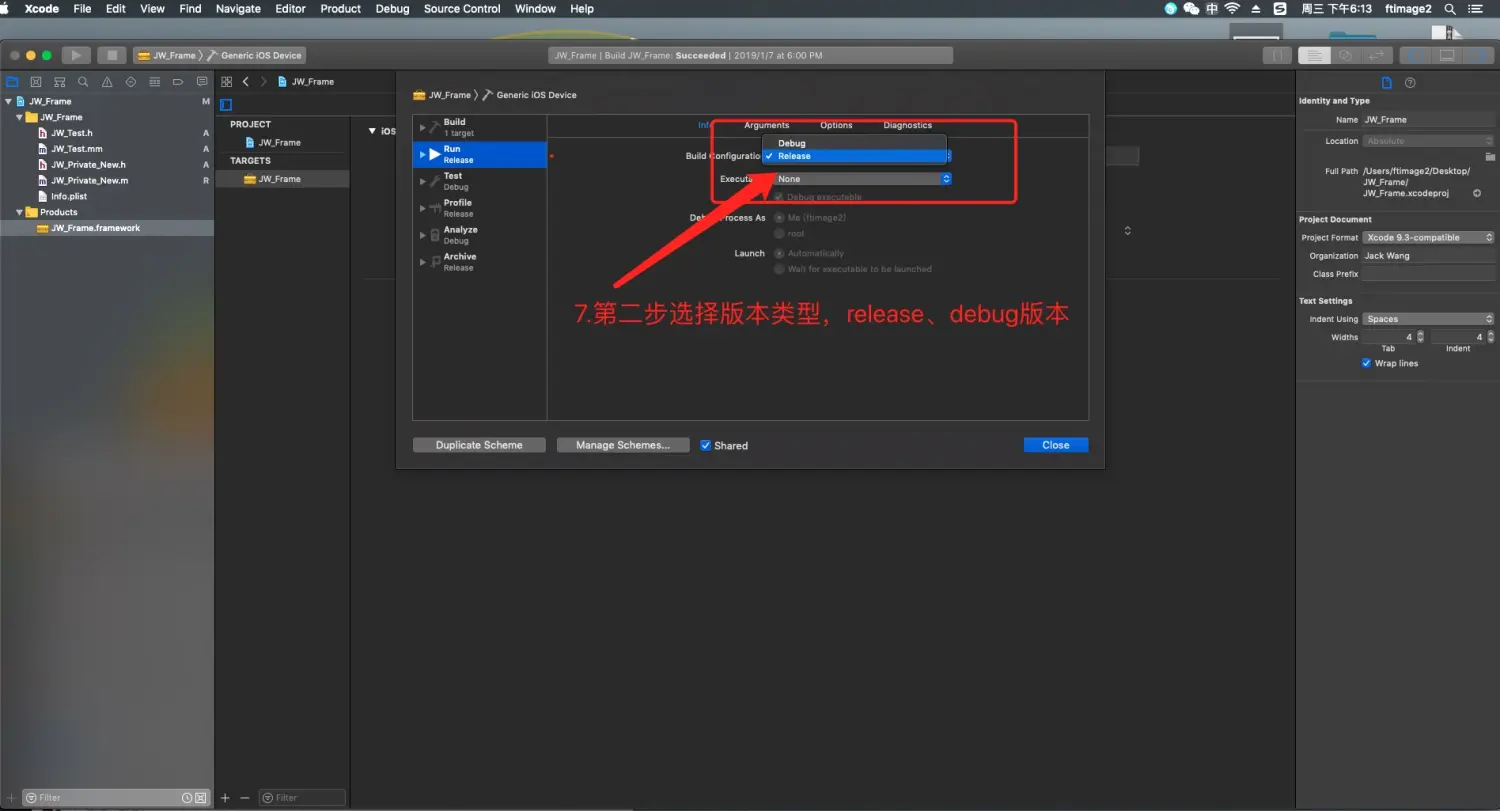Toggle the Debug executable checkbox
Screen dimensions: 1500x811
[x=779, y=197]
